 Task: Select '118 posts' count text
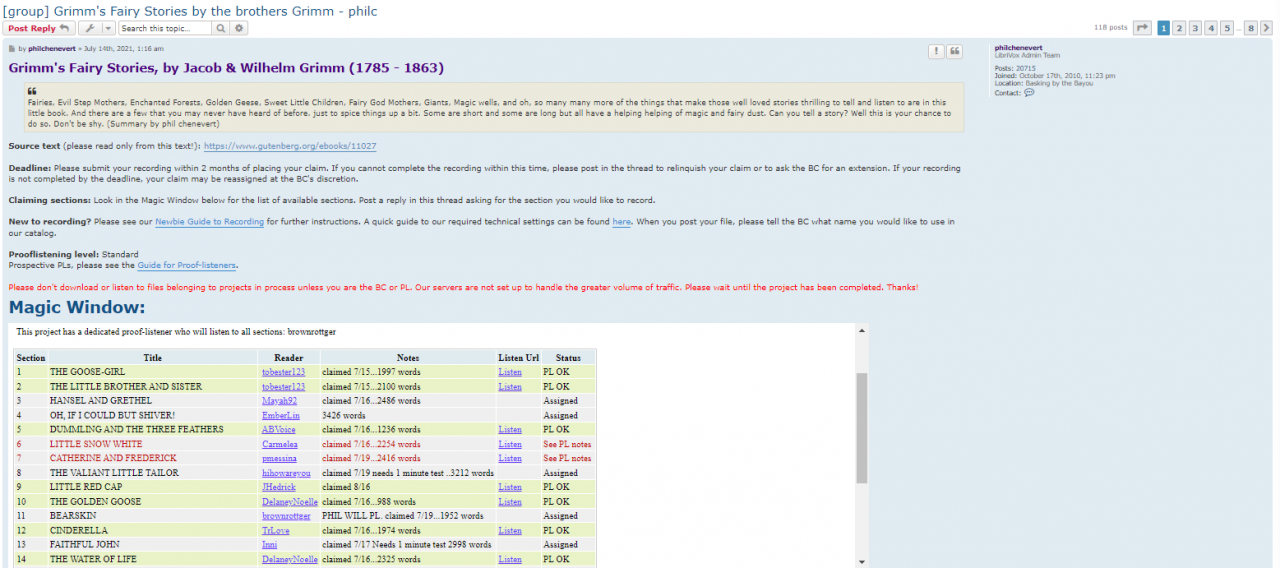point(1110,28)
